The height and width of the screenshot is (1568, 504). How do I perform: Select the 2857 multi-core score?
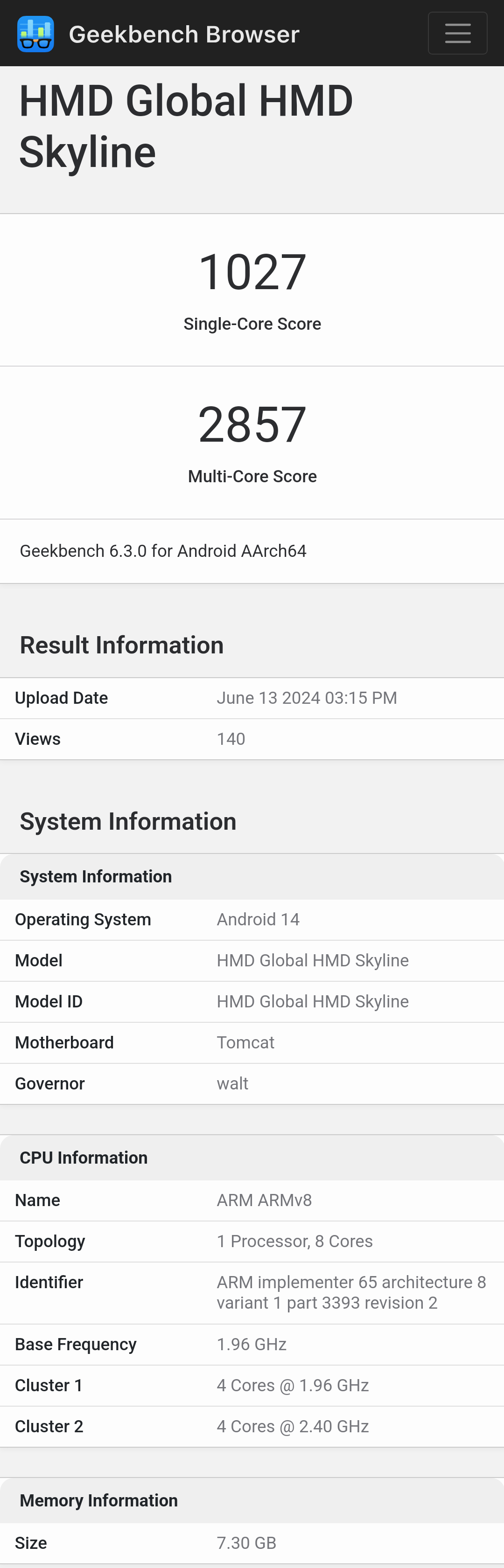[252, 425]
